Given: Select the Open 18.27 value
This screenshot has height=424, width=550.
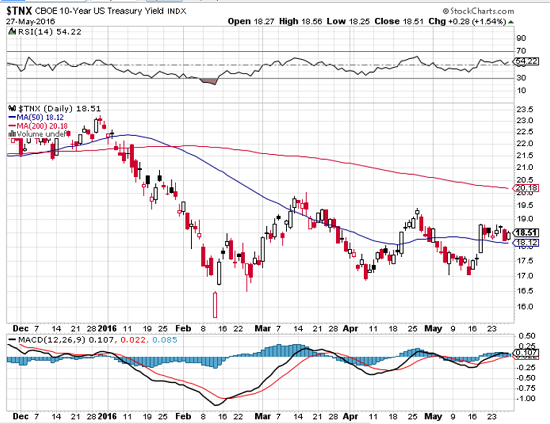Looking at the screenshot, I should point(251,21).
